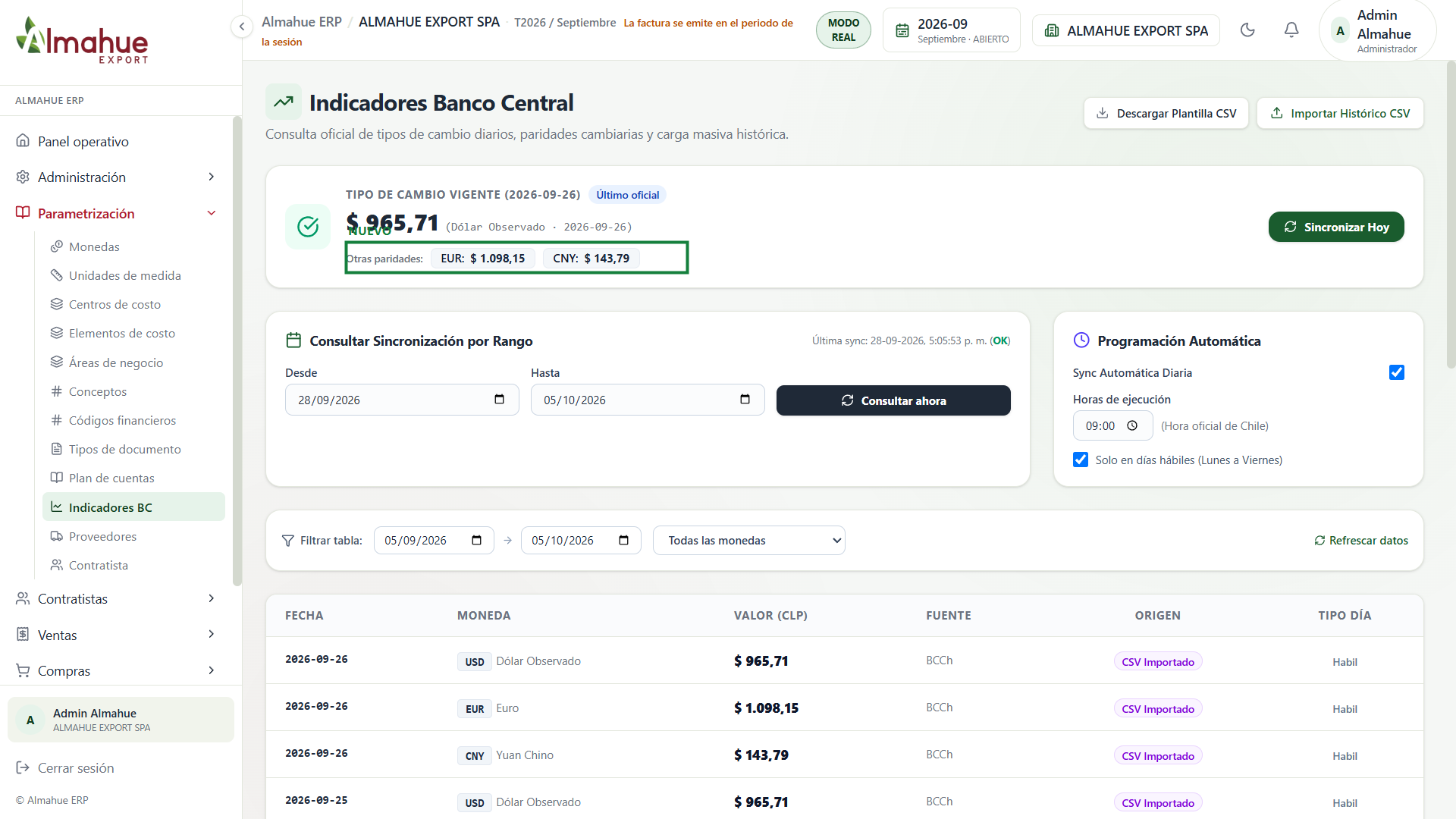1456x819 pixels.
Task: Expand Ventas menu
Action: point(116,635)
